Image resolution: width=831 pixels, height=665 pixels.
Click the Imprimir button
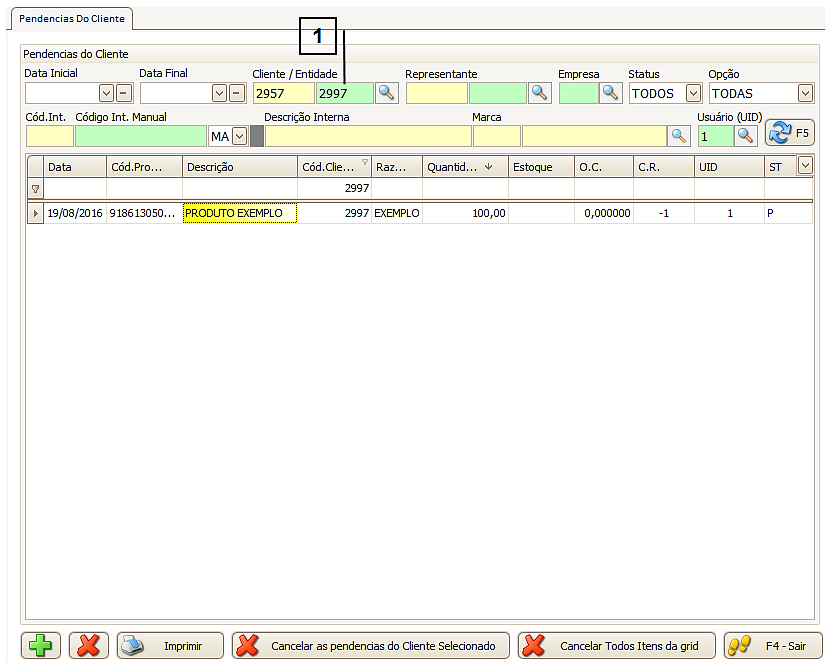(170, 646)
